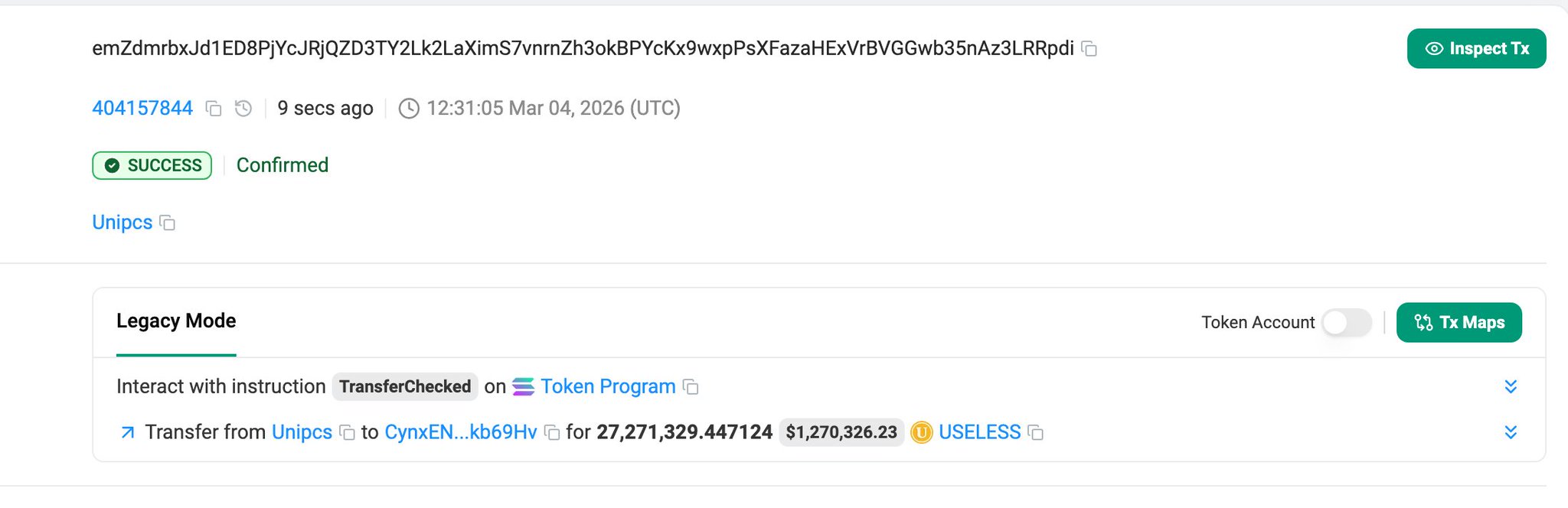Copy the transaction signature hash

point(1089,49)
